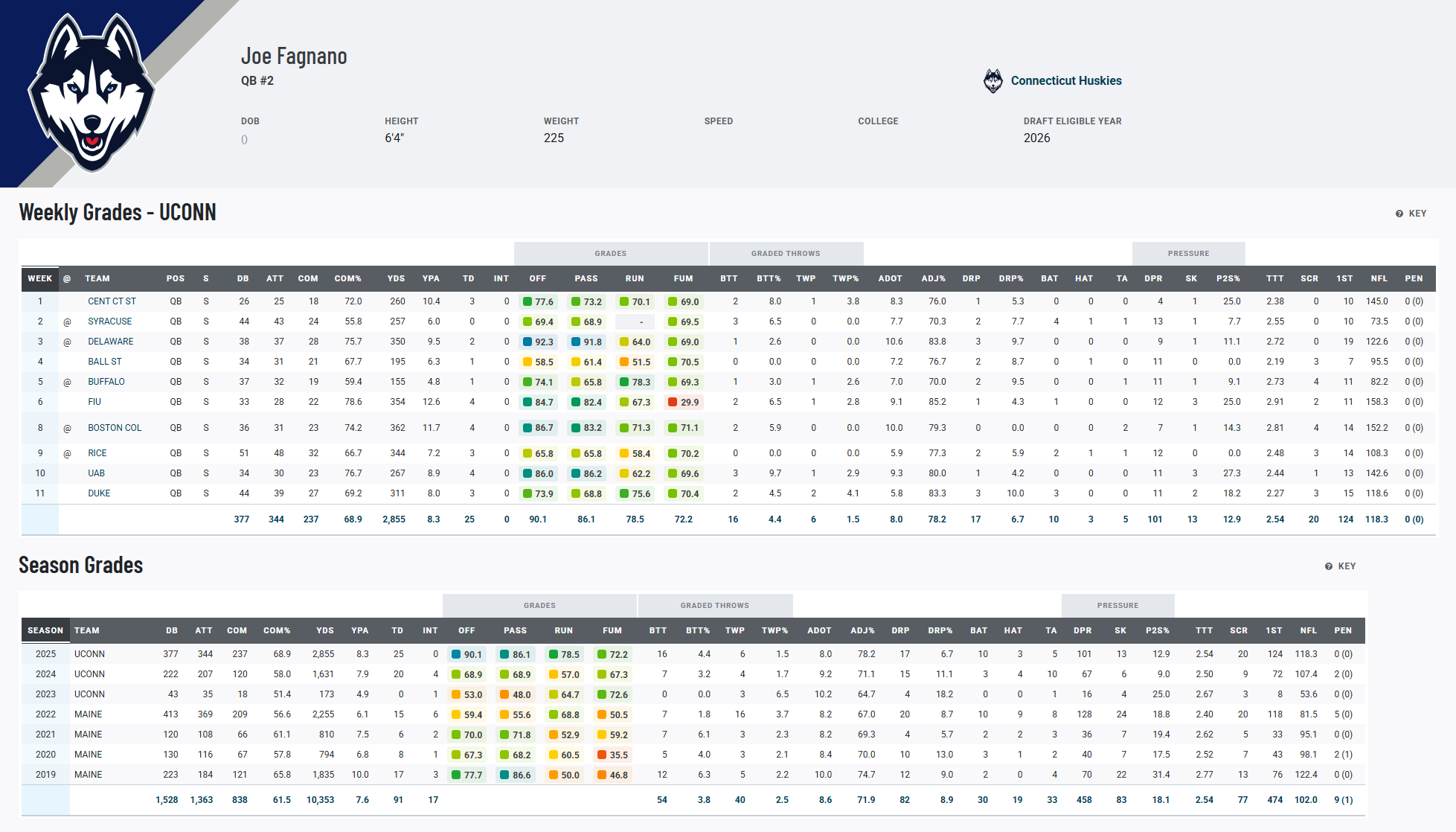Click the Weekly Grades KEY help icon
Screen dimensions: 1456x832
coord(1399,214)
